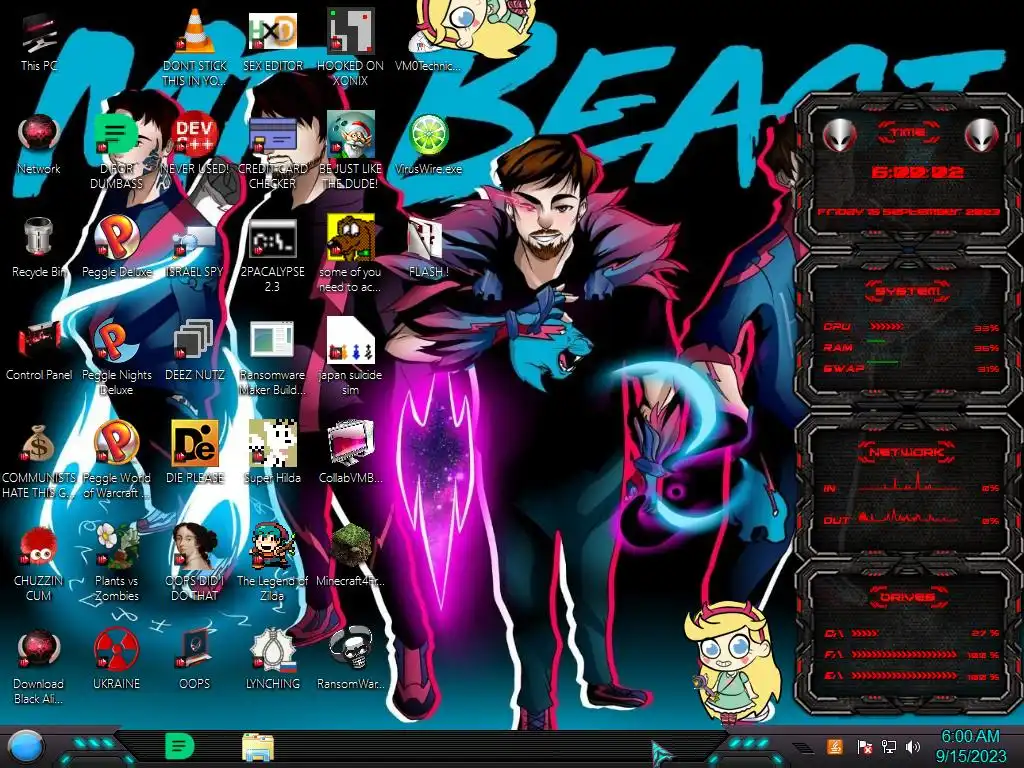Image resolution: width=1024 pixels, height=768 pixels.
Task: Click the dog 'some of you need to ac...' icon
Action: pos(350,253)
